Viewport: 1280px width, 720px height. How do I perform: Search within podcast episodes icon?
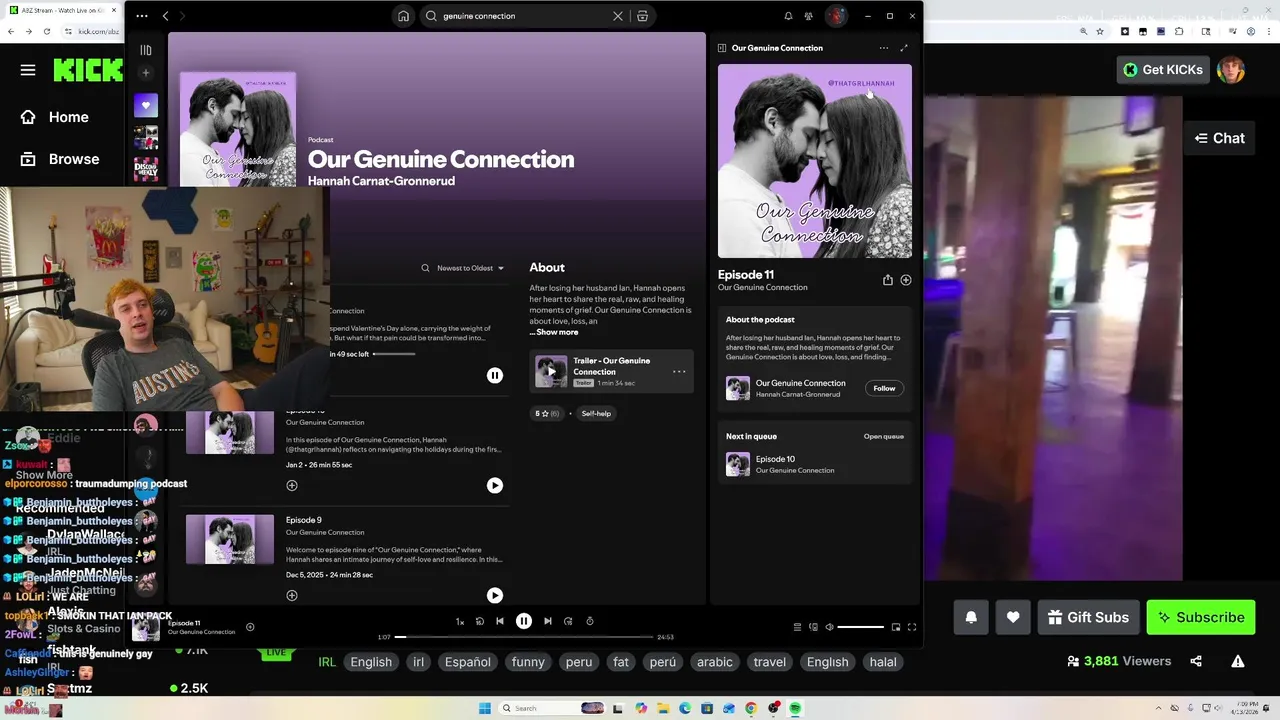tap(425, 268)
